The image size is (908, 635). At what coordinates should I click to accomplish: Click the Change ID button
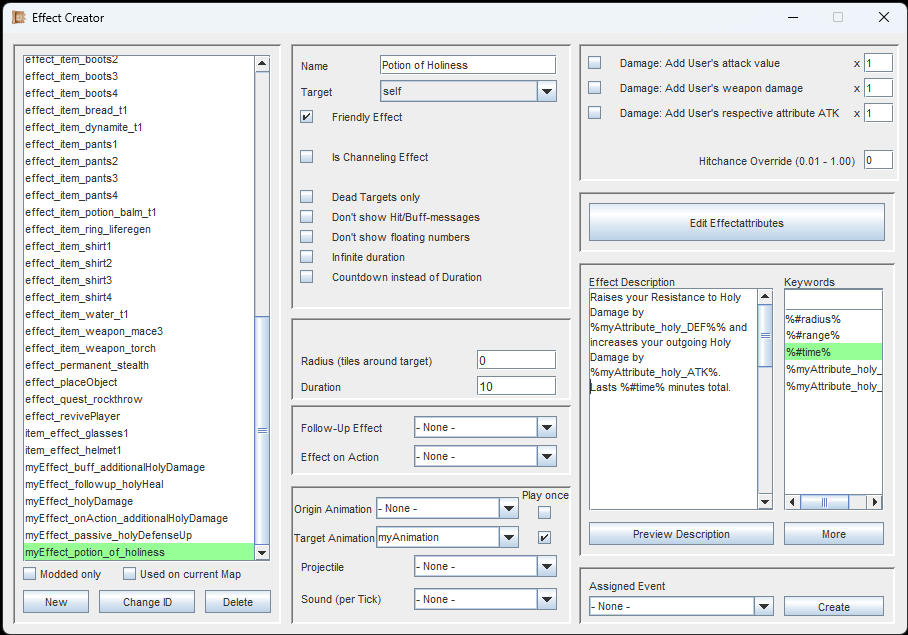[x=147, y=602]
